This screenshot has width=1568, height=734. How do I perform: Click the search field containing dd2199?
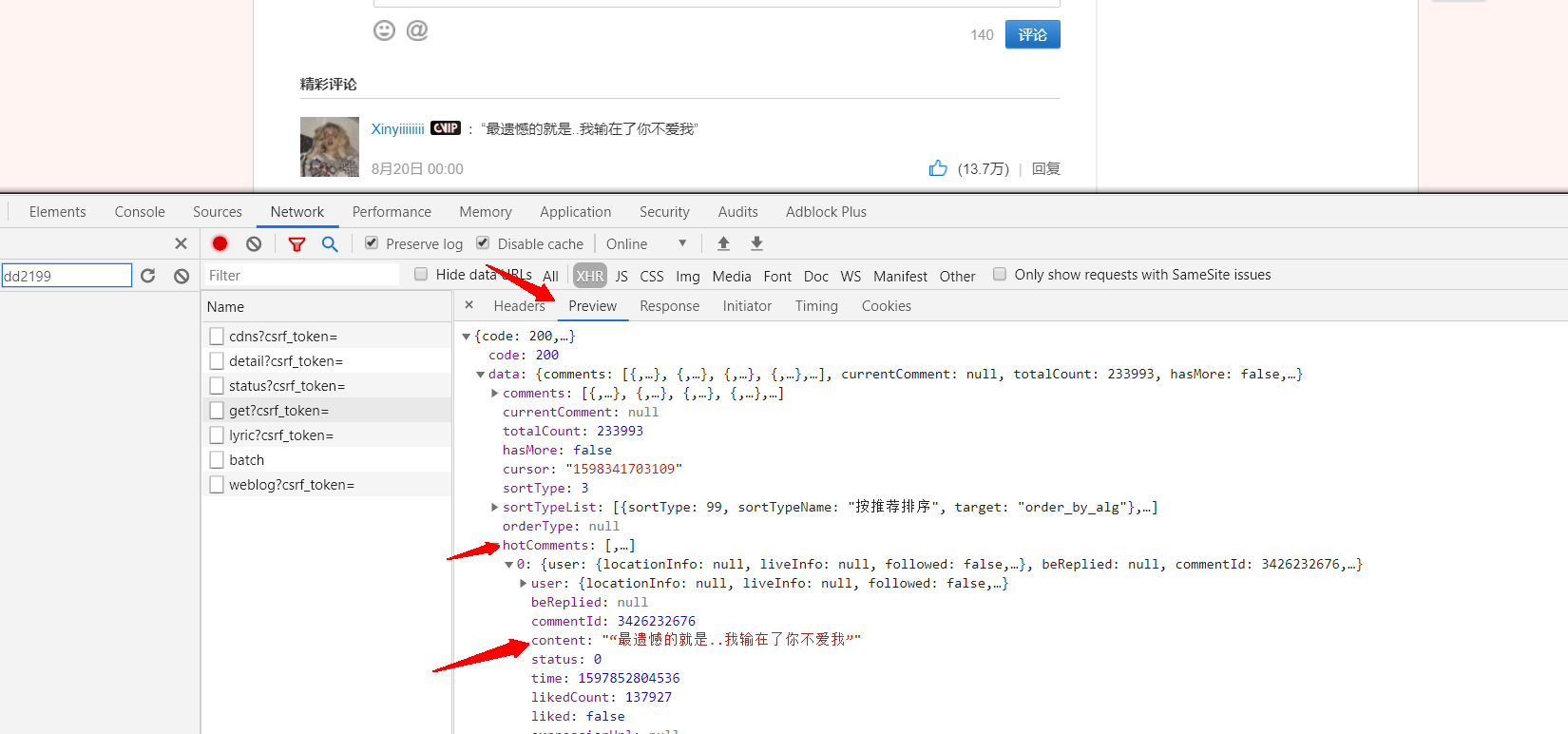tap(67, 276)
